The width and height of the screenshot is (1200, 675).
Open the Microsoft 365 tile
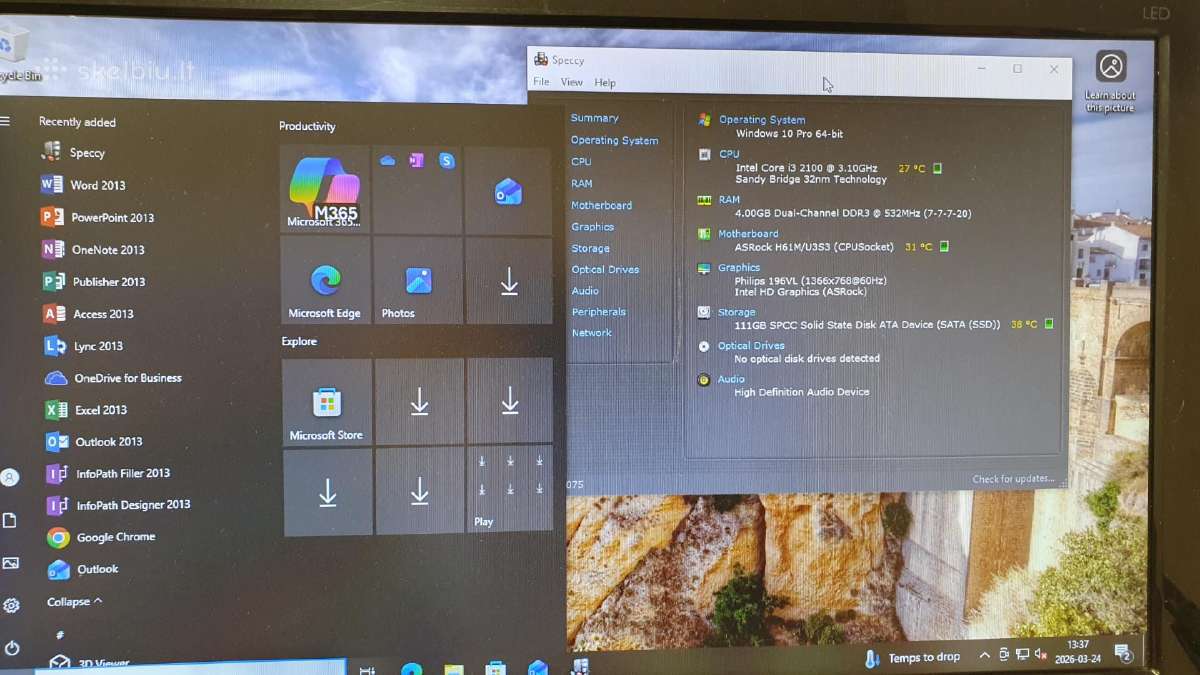(324, 190)
